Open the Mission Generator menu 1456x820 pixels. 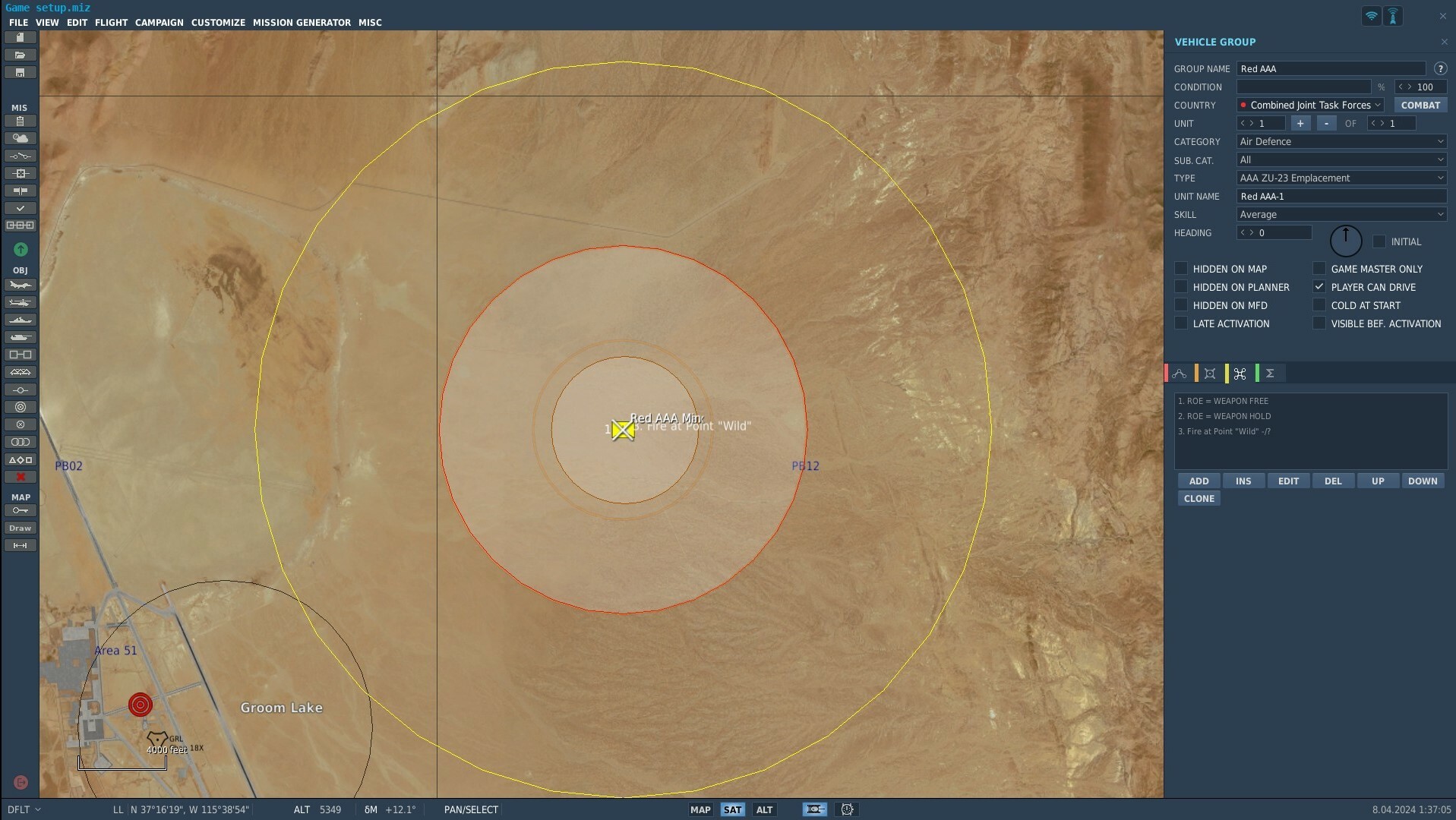click(302, 22)
